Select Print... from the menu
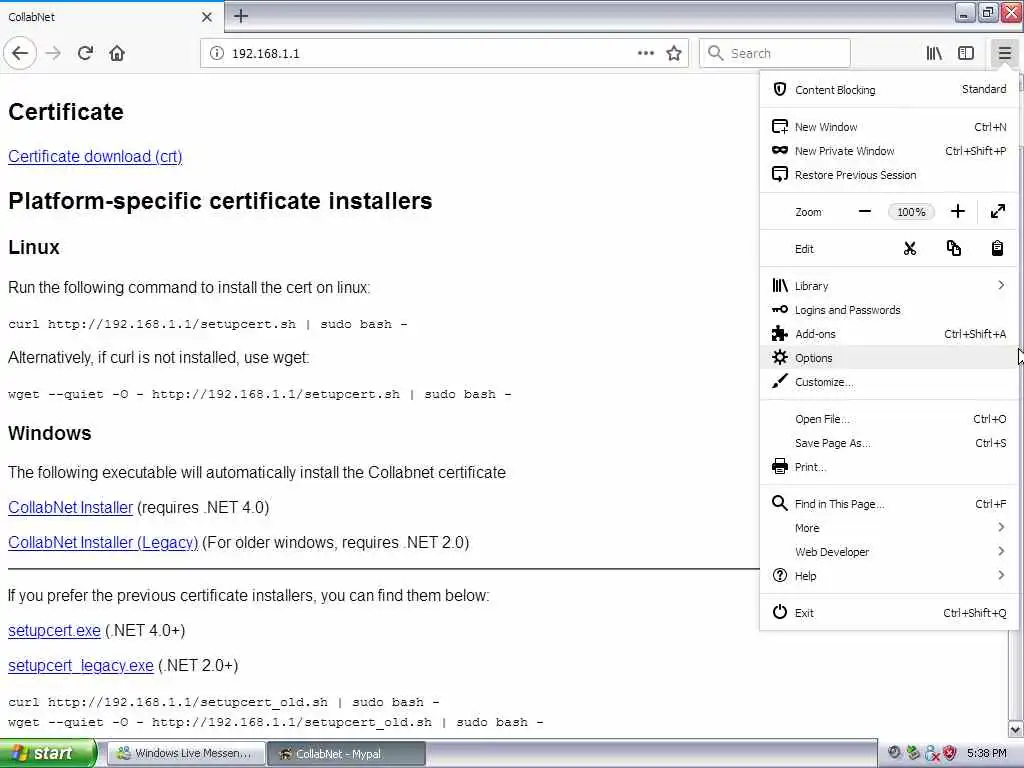 (889, 467)
